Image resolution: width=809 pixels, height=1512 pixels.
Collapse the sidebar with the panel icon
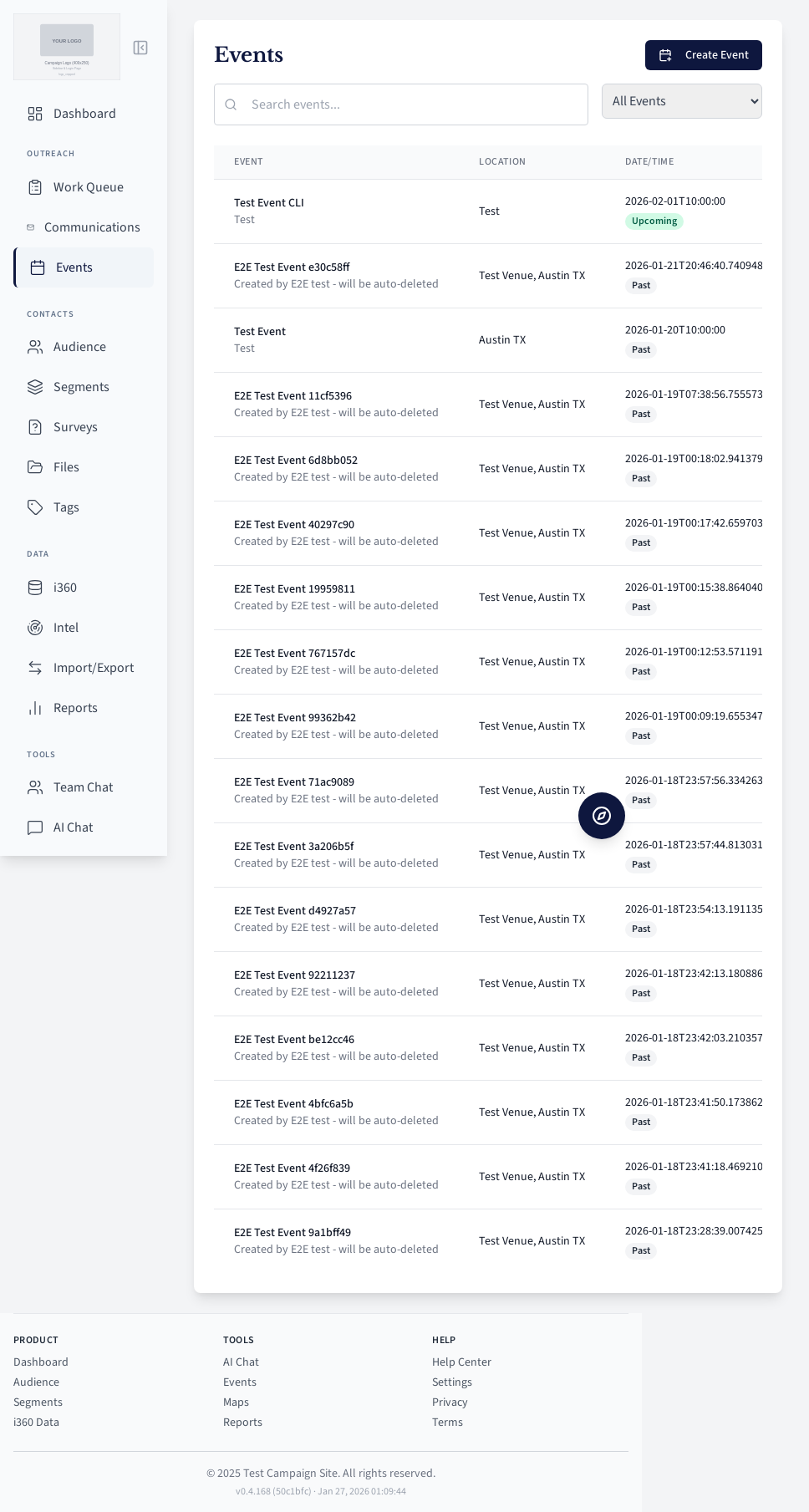click(140, 48)
